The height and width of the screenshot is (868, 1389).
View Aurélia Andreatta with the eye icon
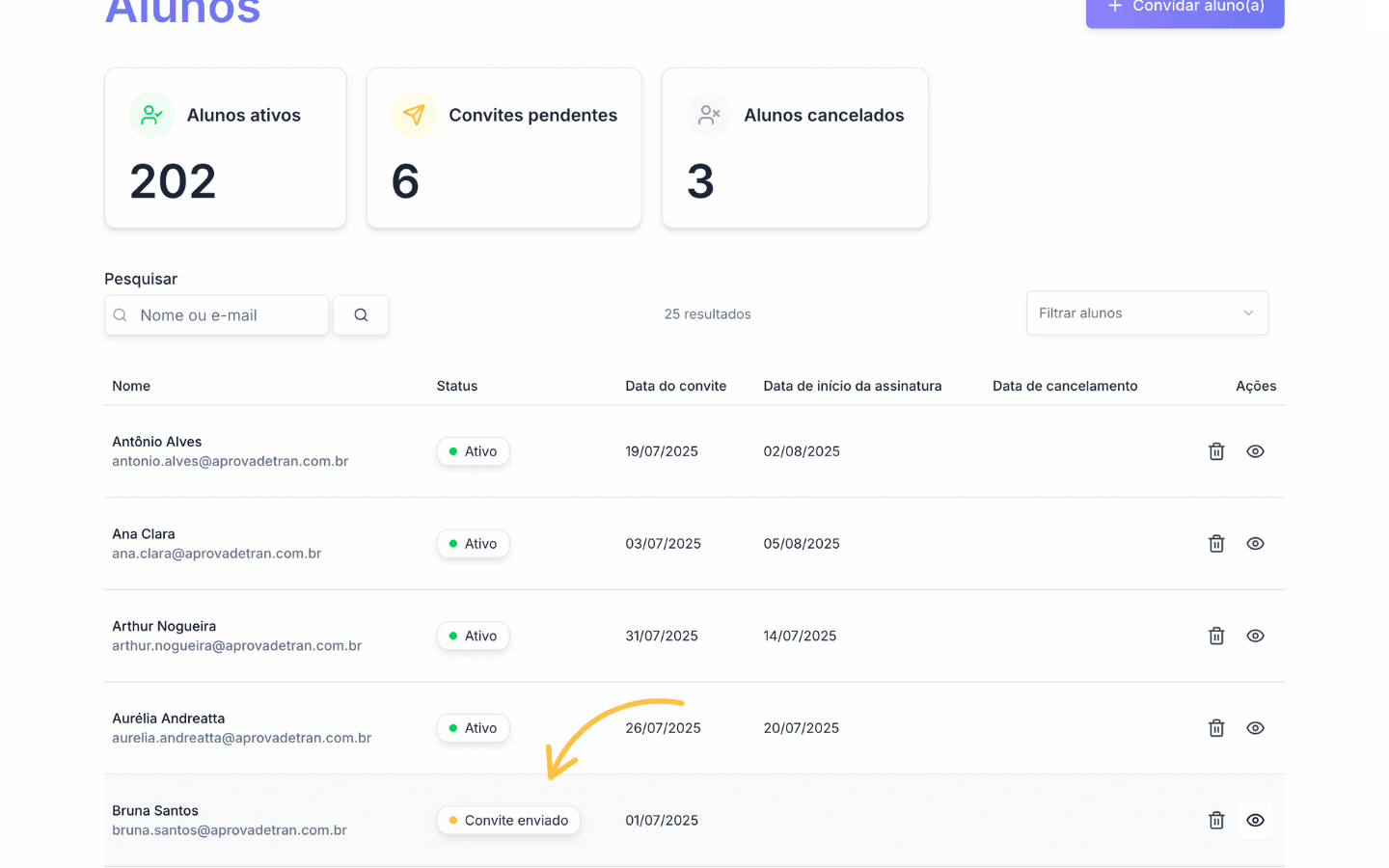coord(1255,728)
